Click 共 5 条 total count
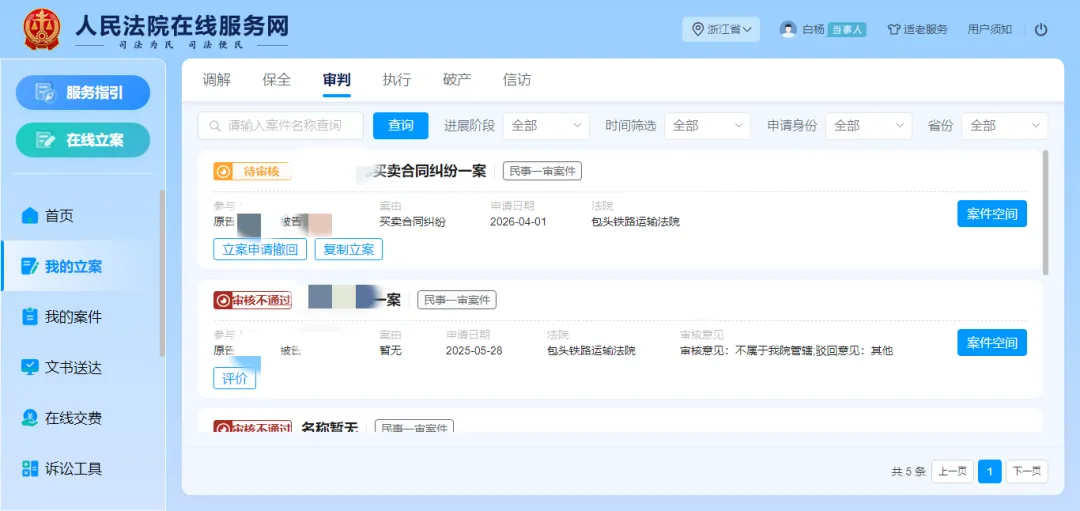Screen dimensions: 1080x511 [x=908, y=472]
